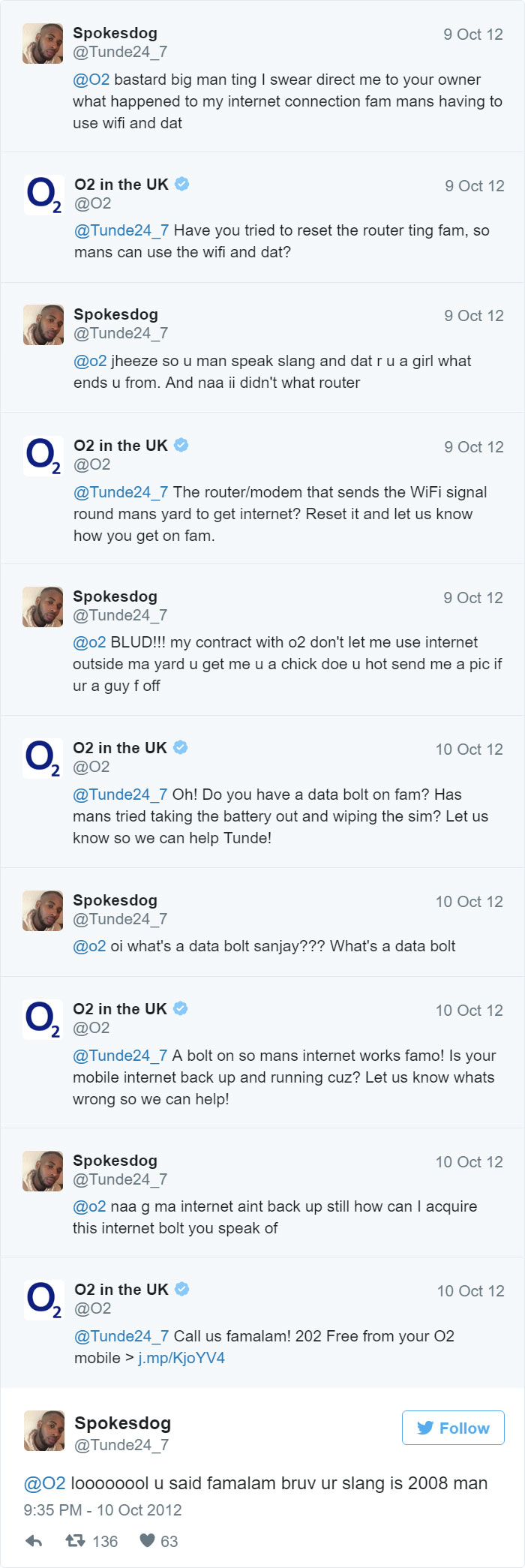Open the j.mp/KjoYV4 link
This screenshot has width=525, height=1568.
click(x=181, y=1358)
